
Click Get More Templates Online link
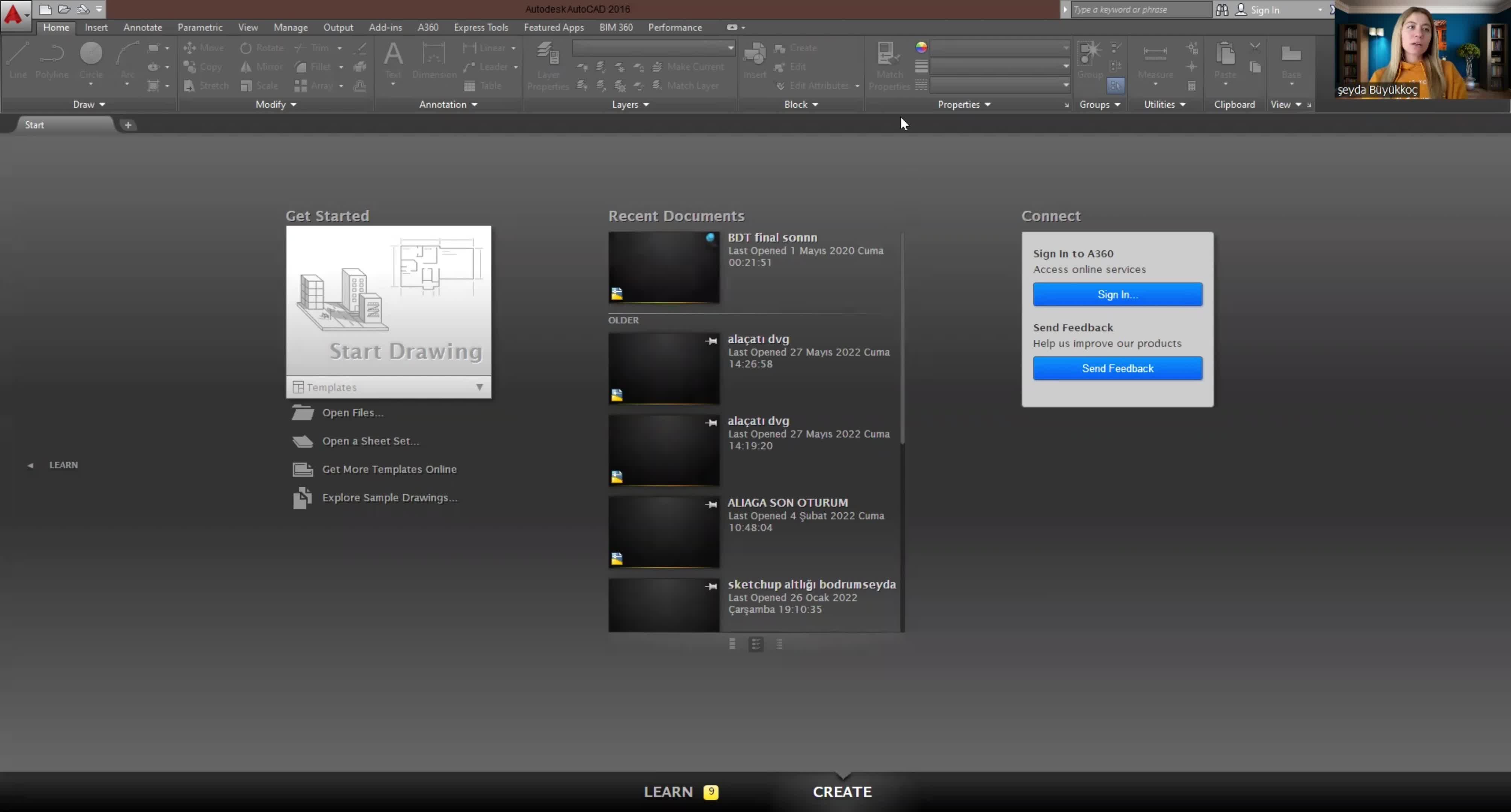click(389, 469)
